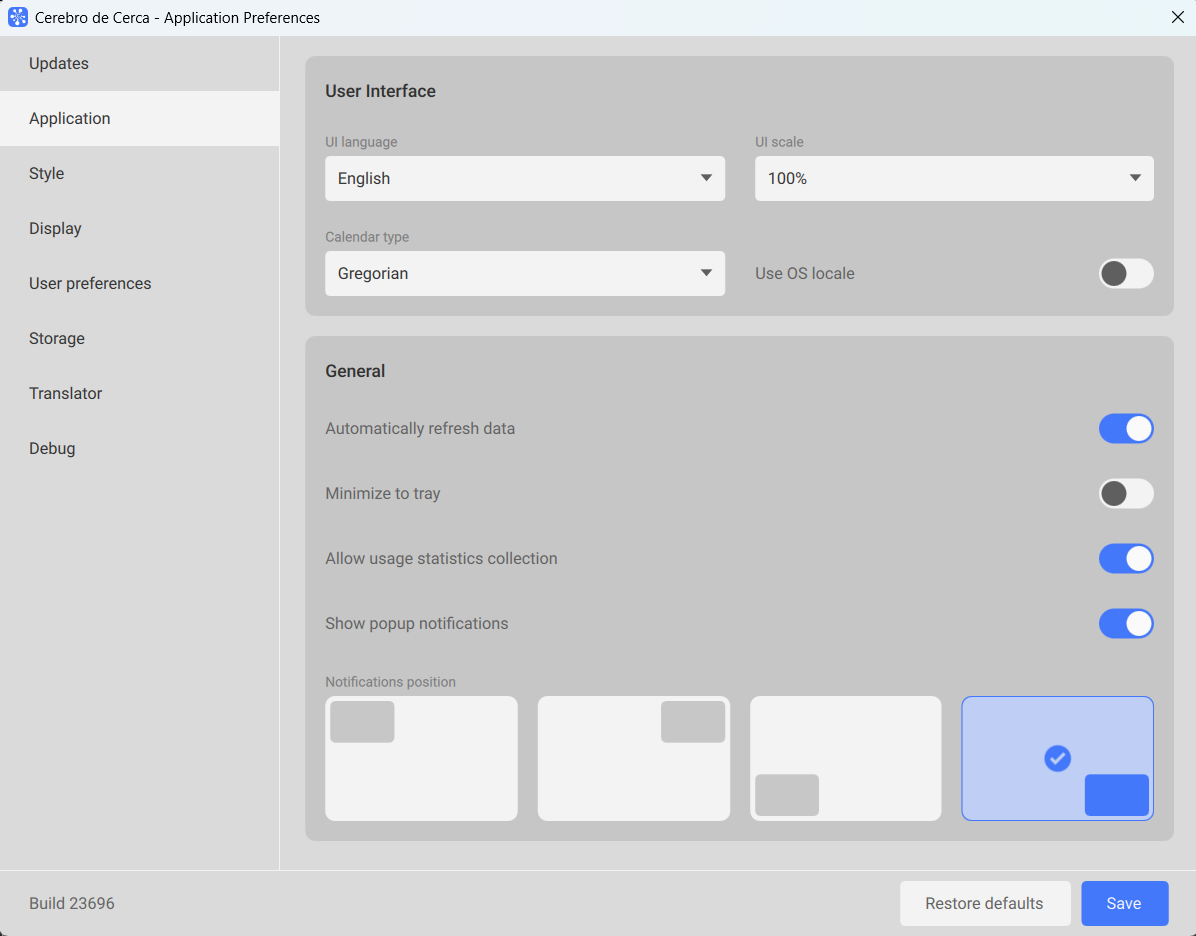Turn off Allow usage statistics collection
The height and width of the screenshot is (936, 1196).
pyautogui.click(x=1125, y=559)
